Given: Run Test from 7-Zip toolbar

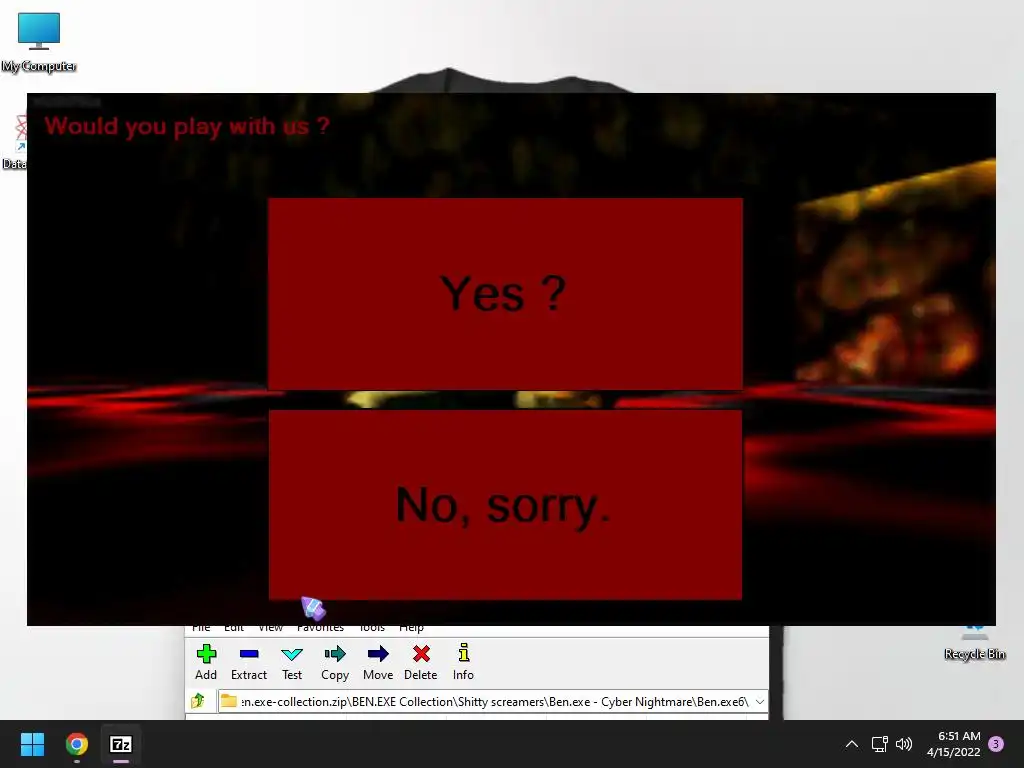Looking at the screenshot, I should (292, 662).
